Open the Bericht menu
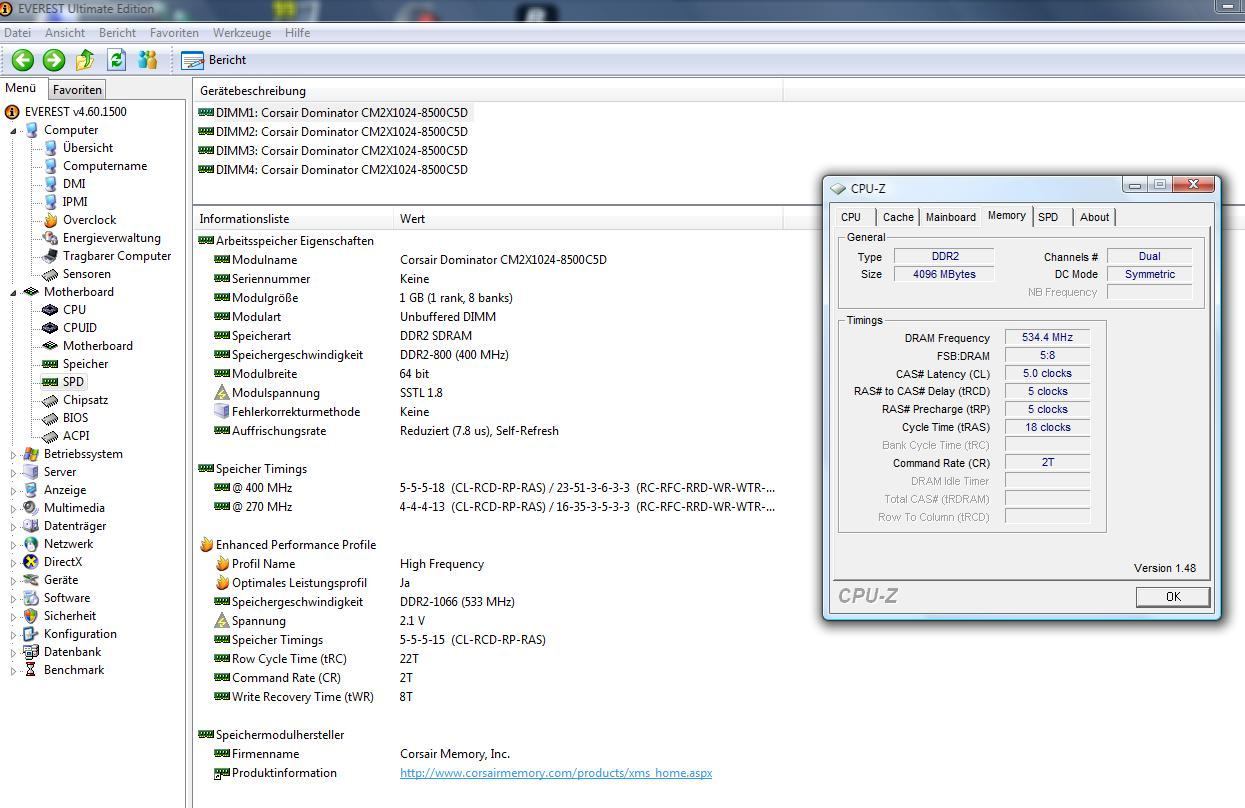Viewport: 1245px width, 808px height. pyautogui.click(x=118, y=33)
